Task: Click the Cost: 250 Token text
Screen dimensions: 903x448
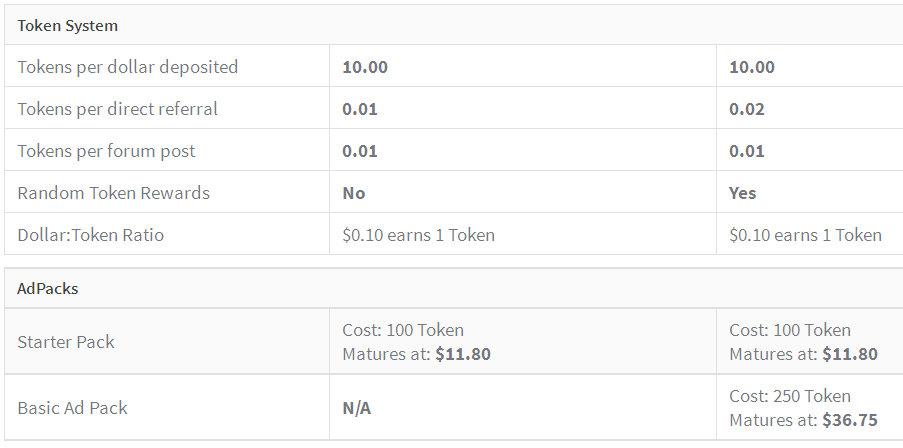Action: (790, 396)
